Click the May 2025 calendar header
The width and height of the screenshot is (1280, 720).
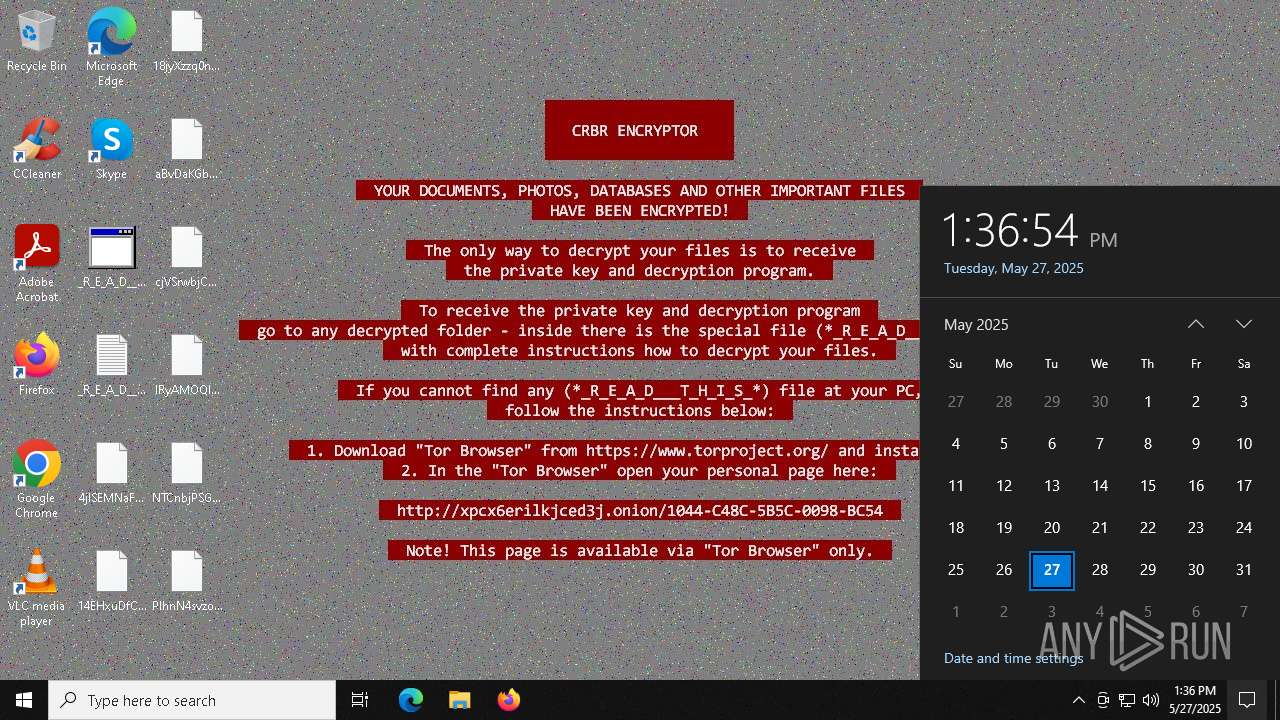[x=976, y=324]
